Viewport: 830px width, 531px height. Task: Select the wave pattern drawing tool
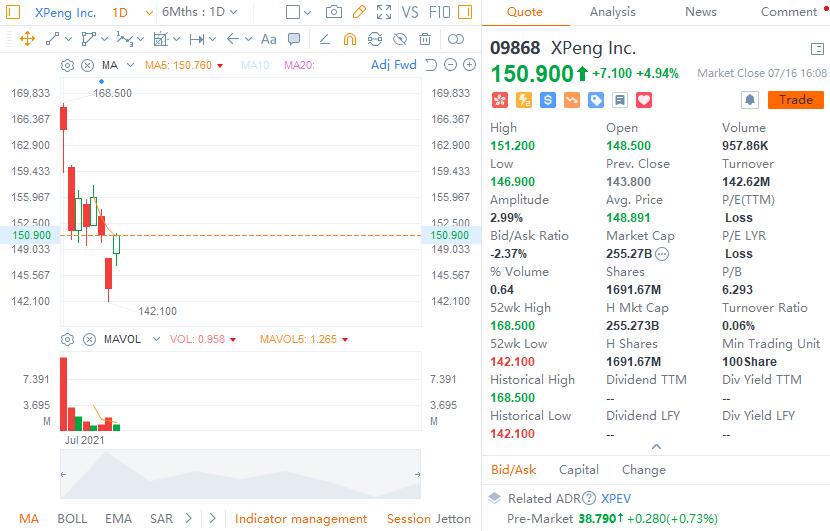(125, 39)
